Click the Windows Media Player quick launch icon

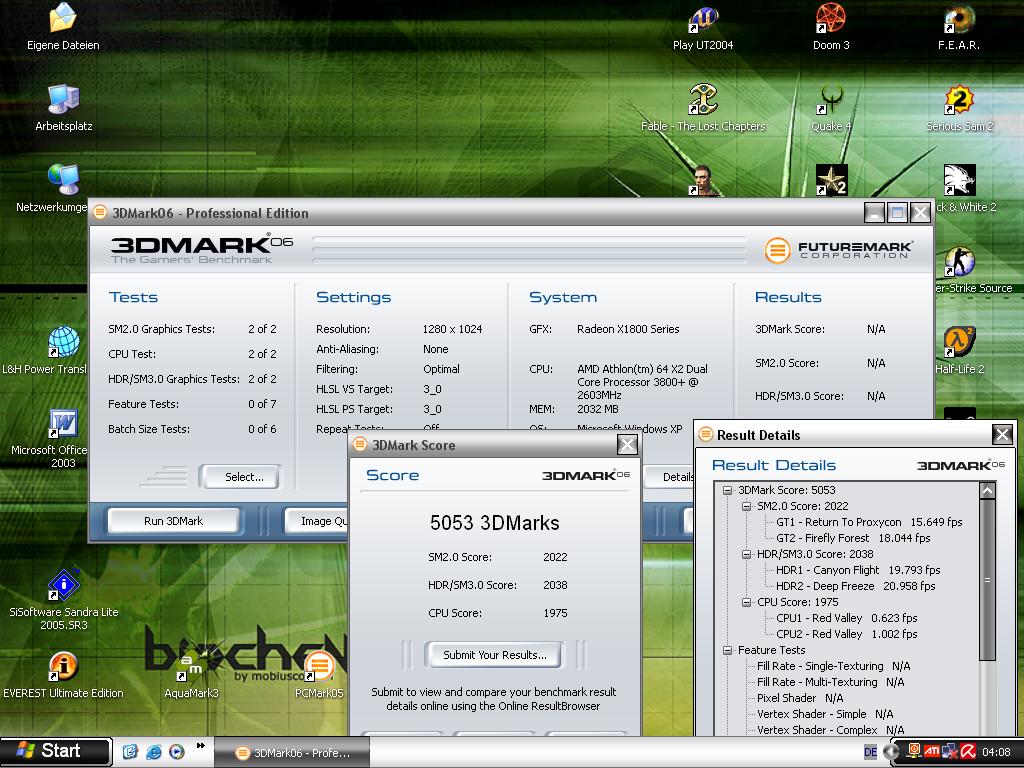click(177, 752)
